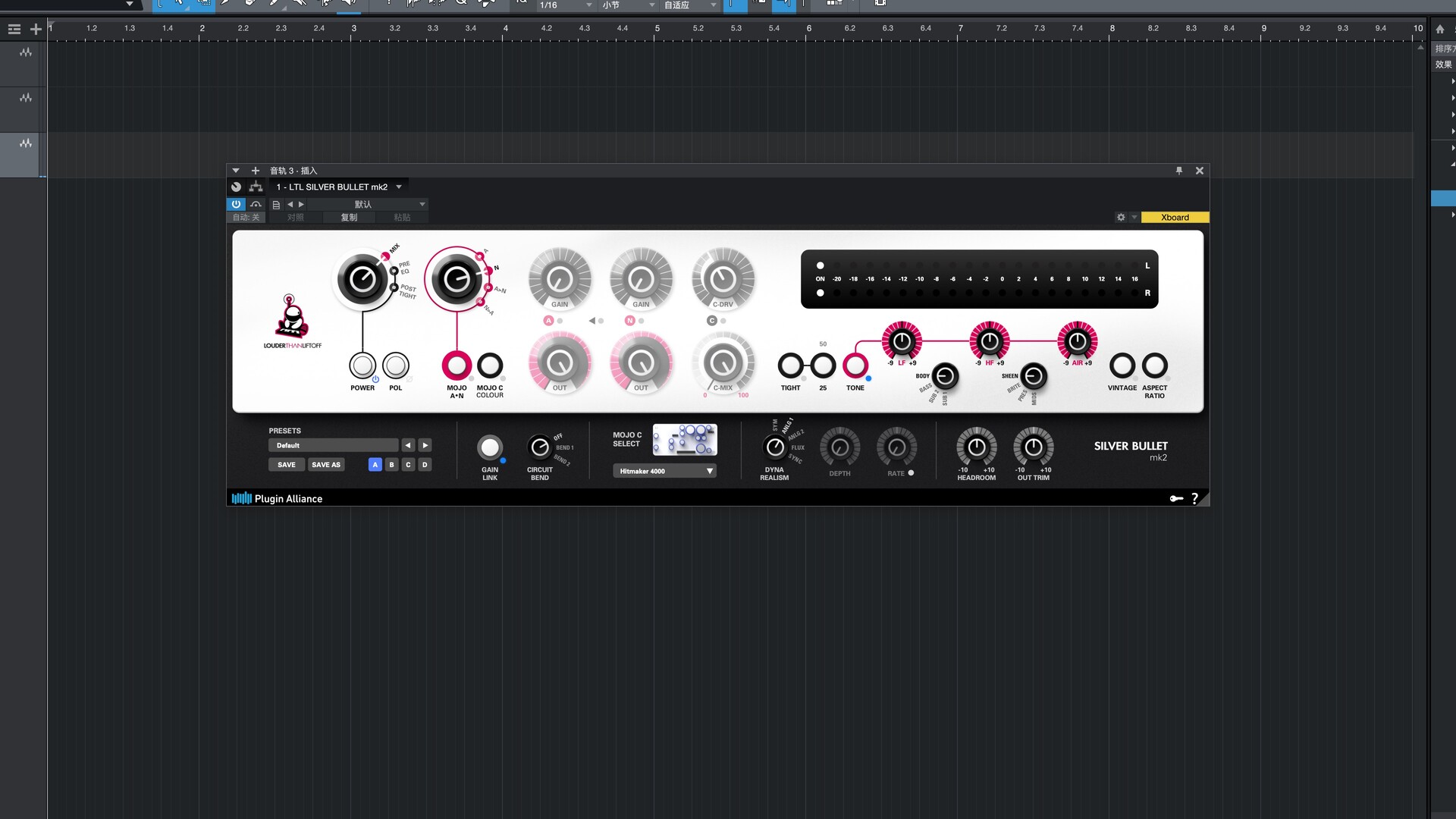
Task: Click the BODY frequency selector knob
Action: click(x=945, y=376)
